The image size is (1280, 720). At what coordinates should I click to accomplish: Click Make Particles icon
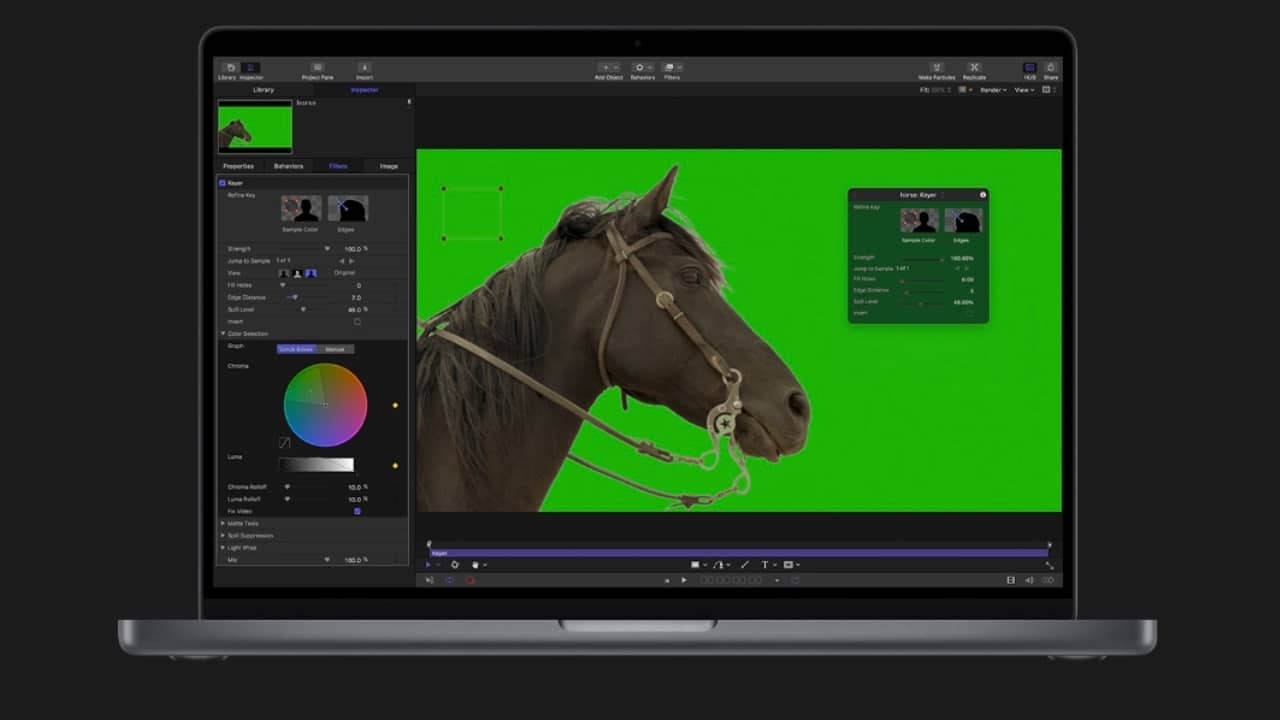coord(937,67)
